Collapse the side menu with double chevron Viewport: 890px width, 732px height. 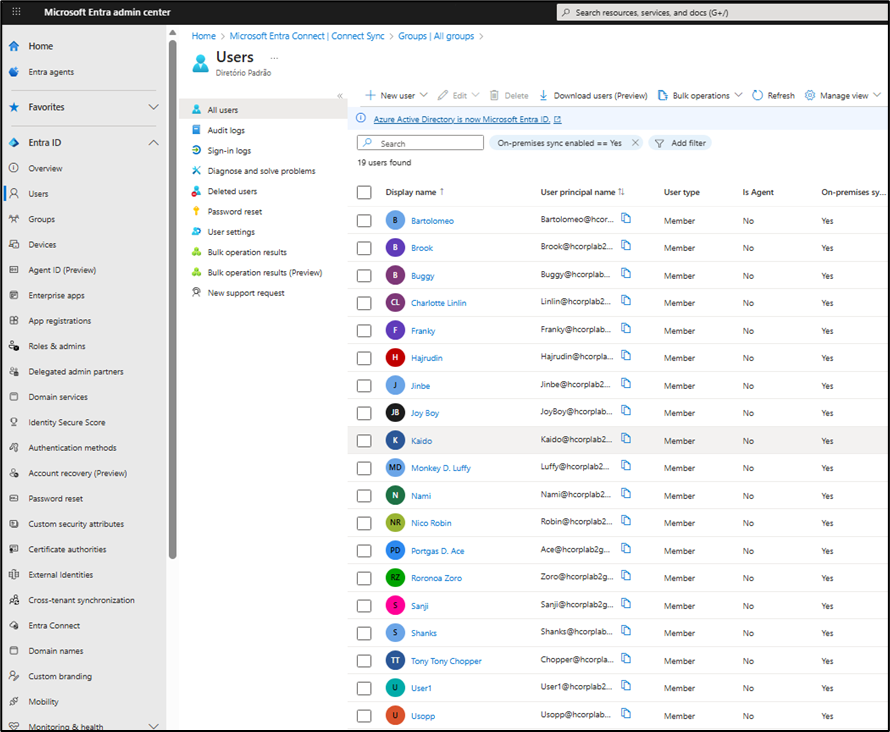pyautogui.click(x=340, y=96)
